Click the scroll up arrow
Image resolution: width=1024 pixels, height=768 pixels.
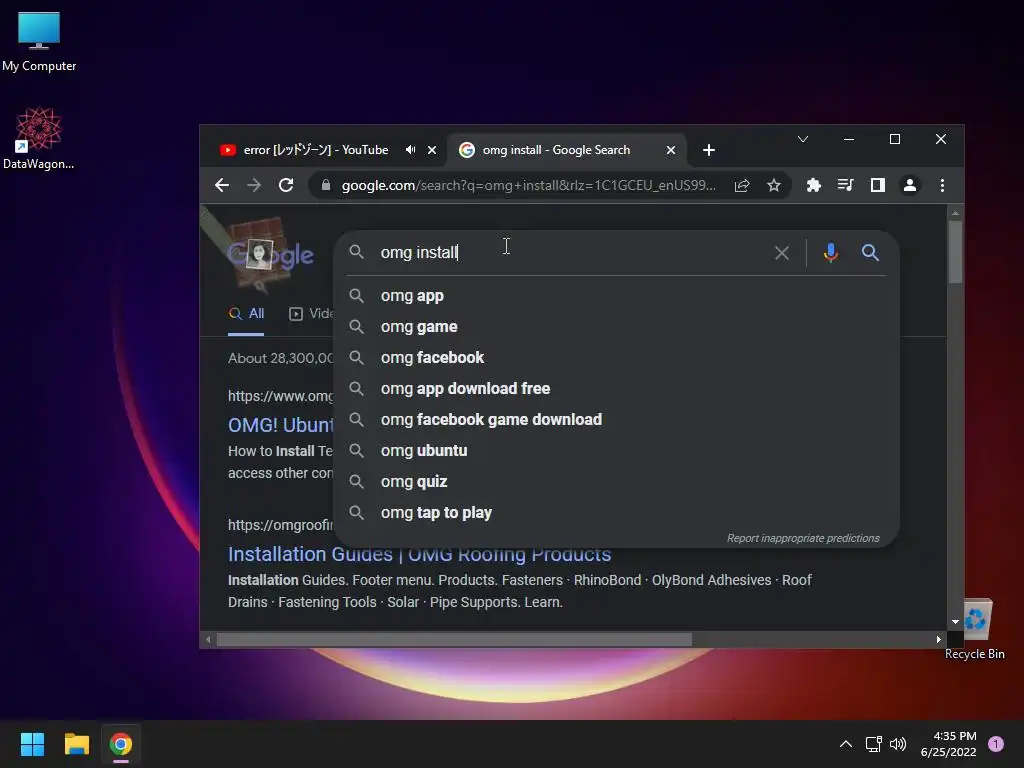point(955,214)
